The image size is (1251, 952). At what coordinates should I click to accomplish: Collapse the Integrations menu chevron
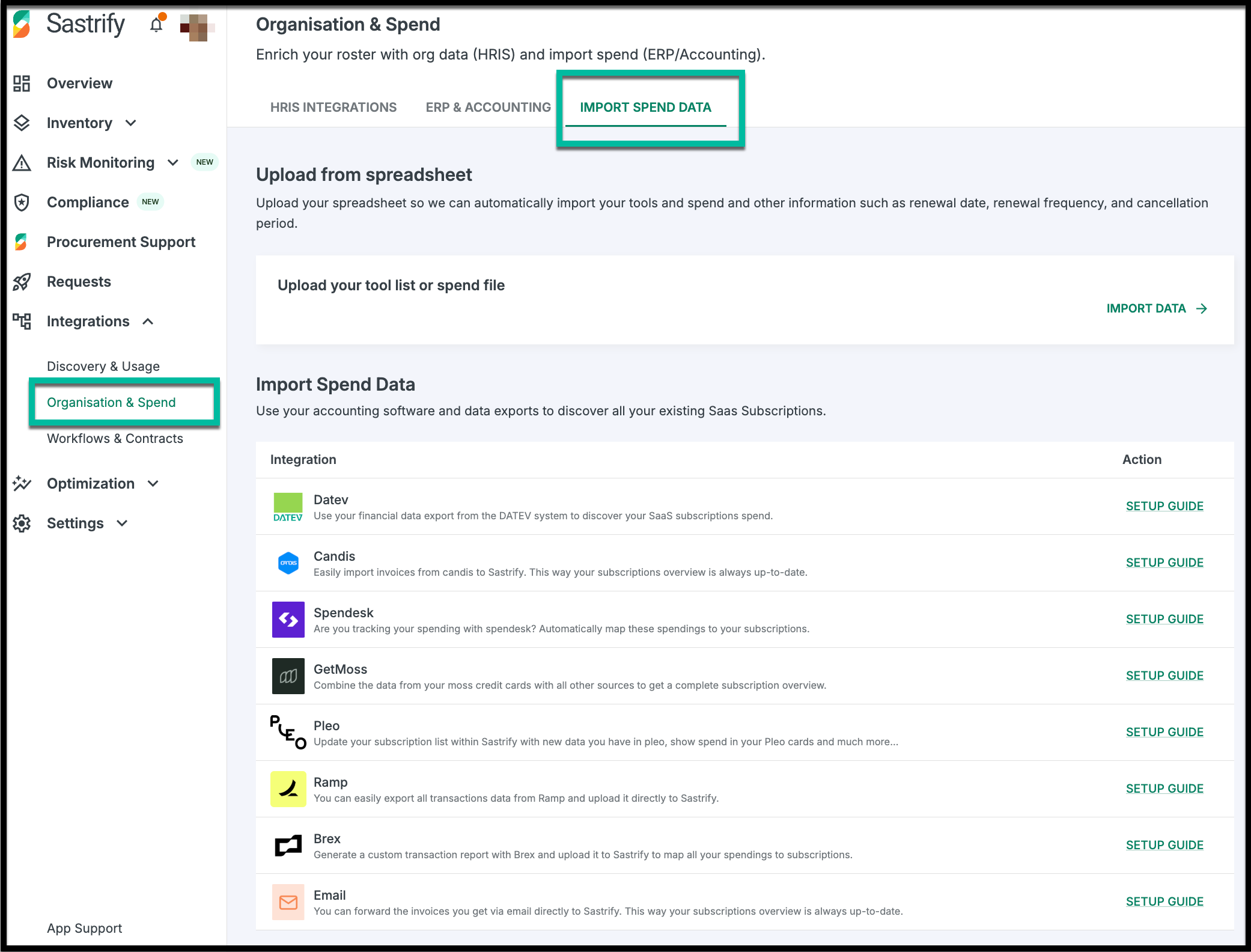pos(148,321)
